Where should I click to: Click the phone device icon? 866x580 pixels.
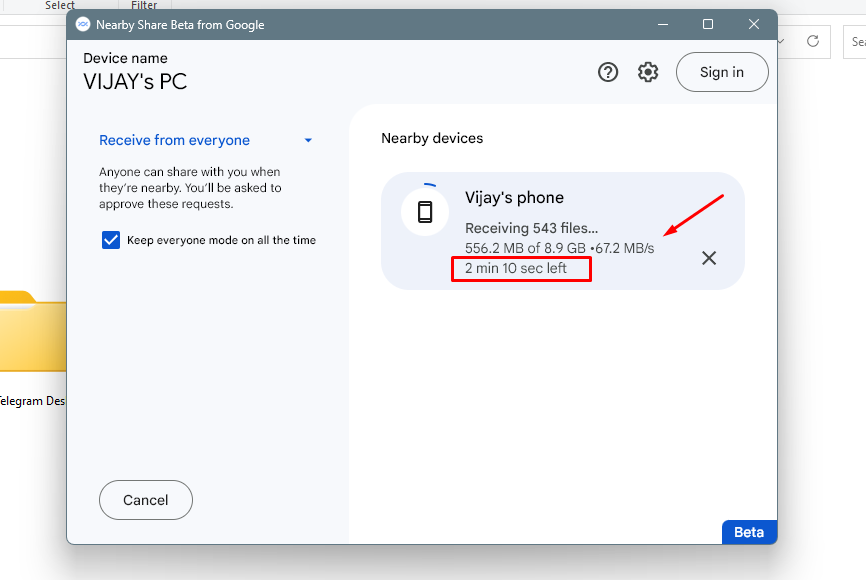(425, 212)
